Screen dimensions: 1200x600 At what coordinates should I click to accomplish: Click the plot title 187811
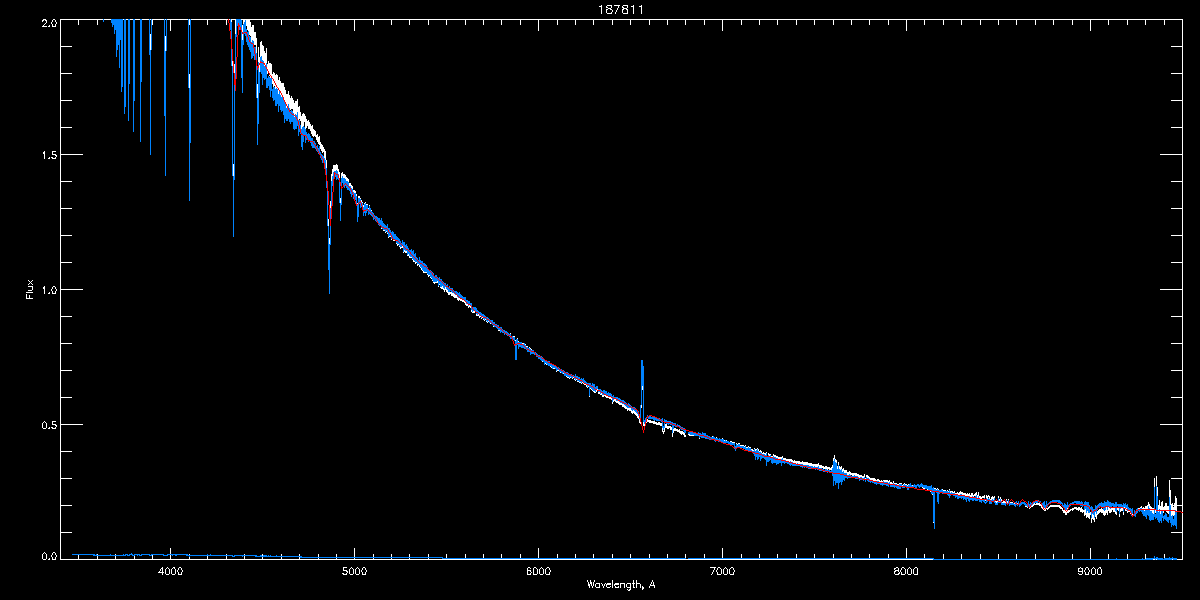(600, 9)
